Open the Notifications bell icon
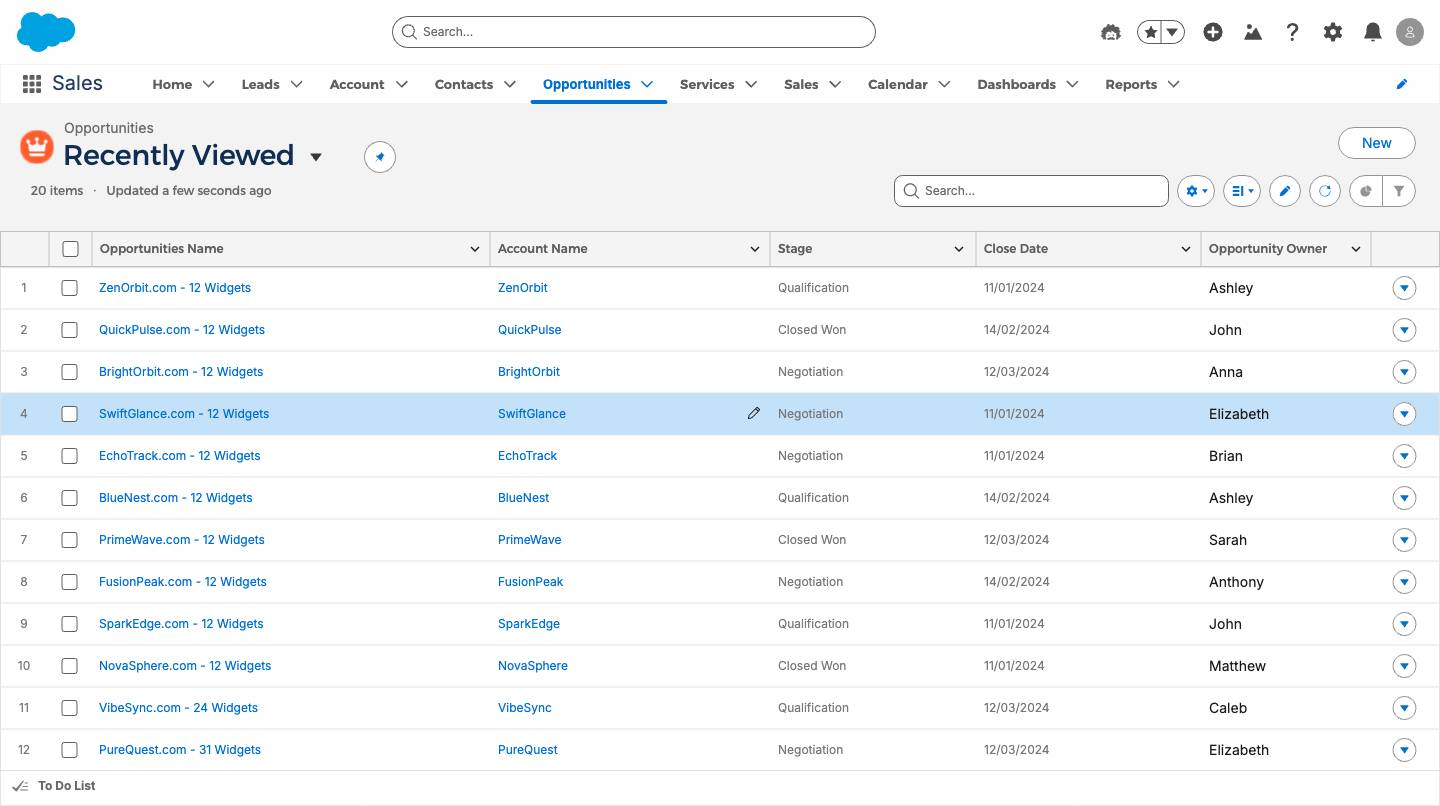1440x806 pixels. (x=1373, y=32)
